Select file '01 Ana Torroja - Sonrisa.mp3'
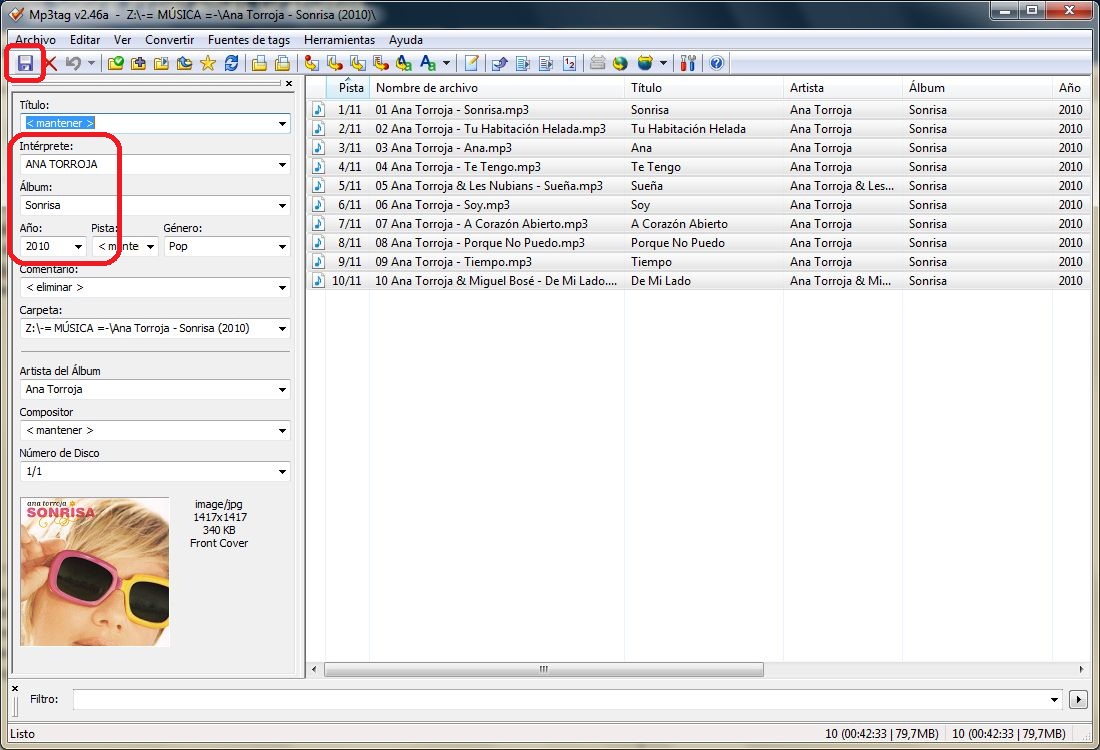This screenshot has height=750, width=1100. pos(452,109)
